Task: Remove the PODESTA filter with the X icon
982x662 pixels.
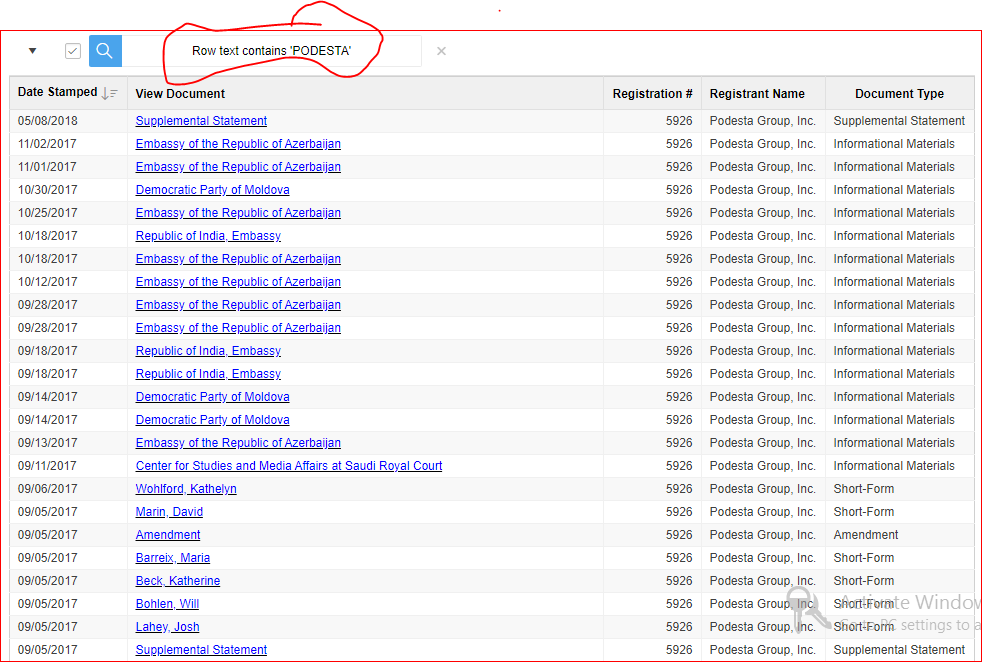Action: pos(441,51)
